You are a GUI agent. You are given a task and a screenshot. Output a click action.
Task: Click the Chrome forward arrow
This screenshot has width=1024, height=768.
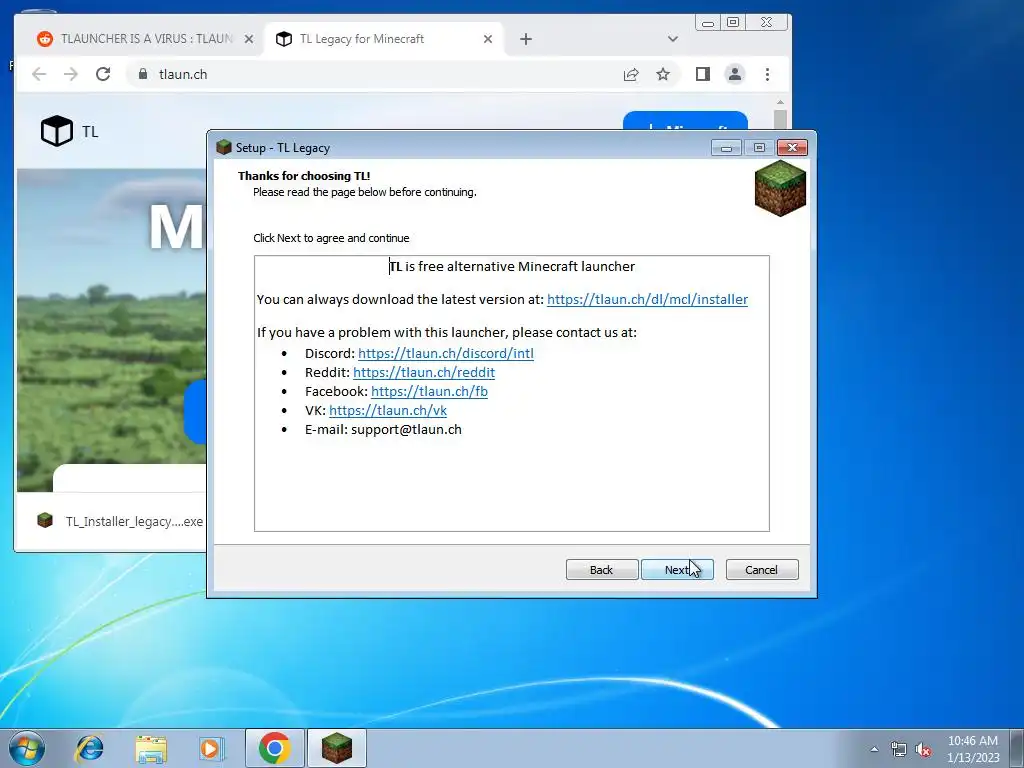click(71, 74)
